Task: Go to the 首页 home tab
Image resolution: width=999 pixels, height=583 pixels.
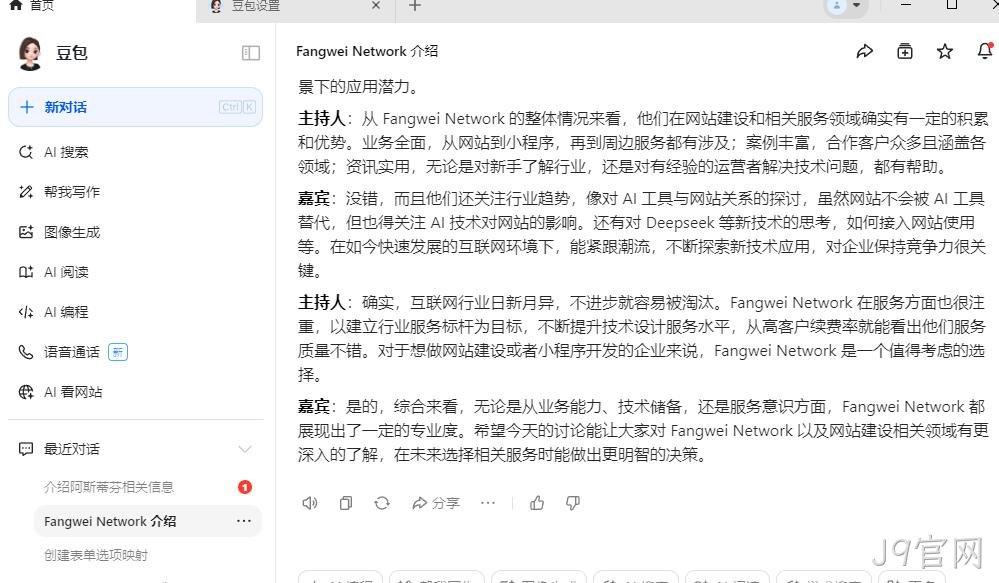Action: pos(32,6)
